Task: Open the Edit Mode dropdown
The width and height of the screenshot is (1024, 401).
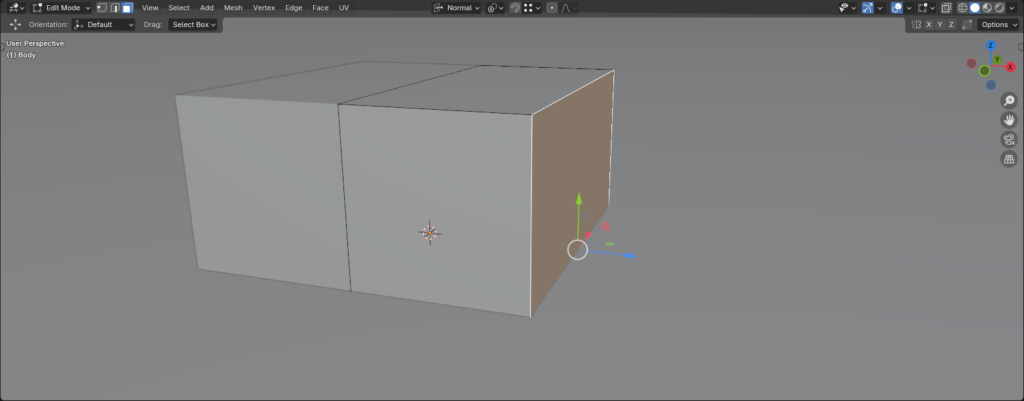Action: [62, 7]
